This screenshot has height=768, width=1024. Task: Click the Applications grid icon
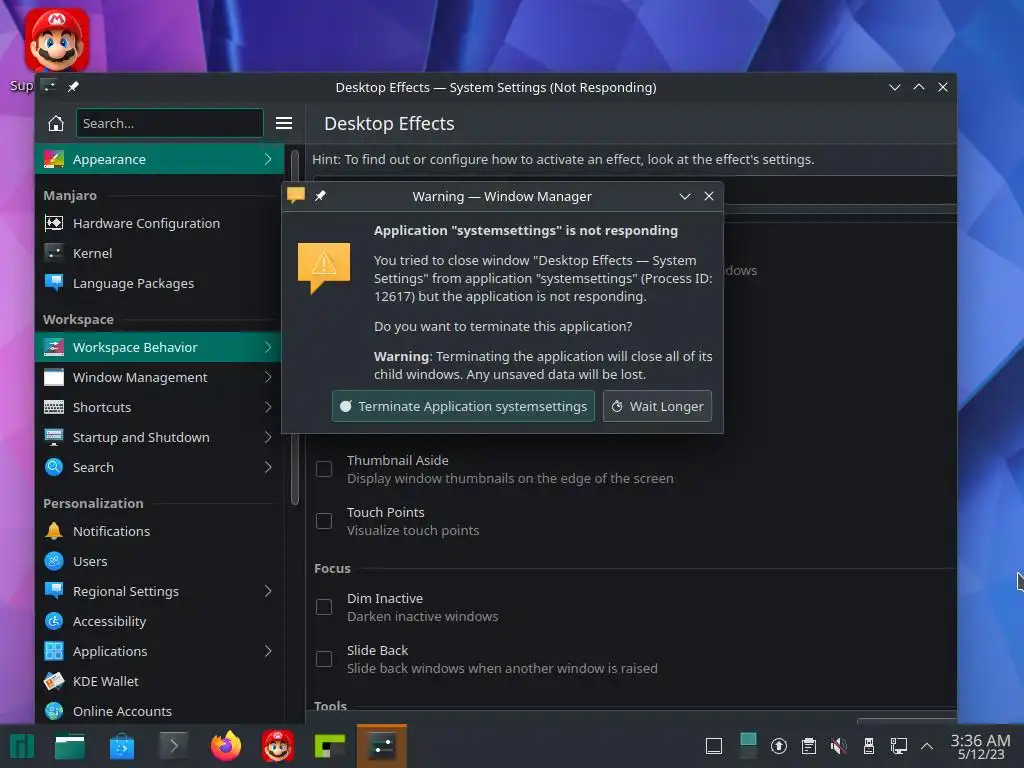tap(54, 651)
